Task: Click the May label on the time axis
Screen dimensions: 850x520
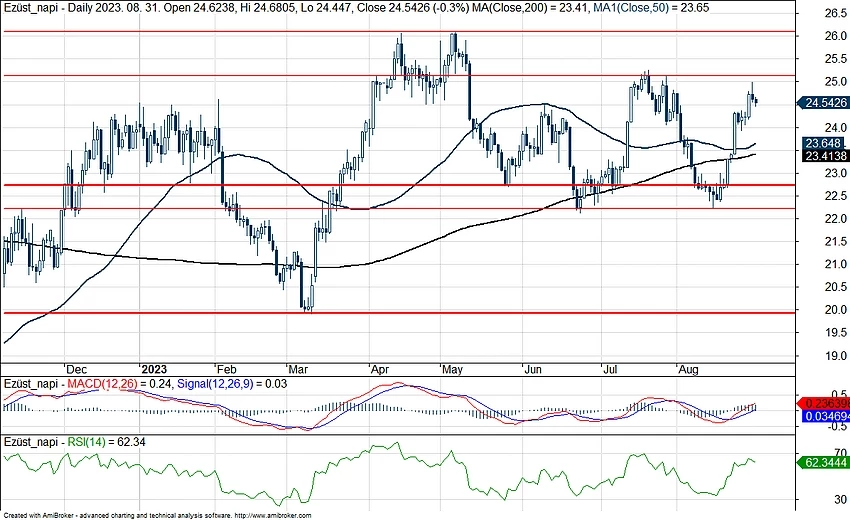Action: pos(452,369)
